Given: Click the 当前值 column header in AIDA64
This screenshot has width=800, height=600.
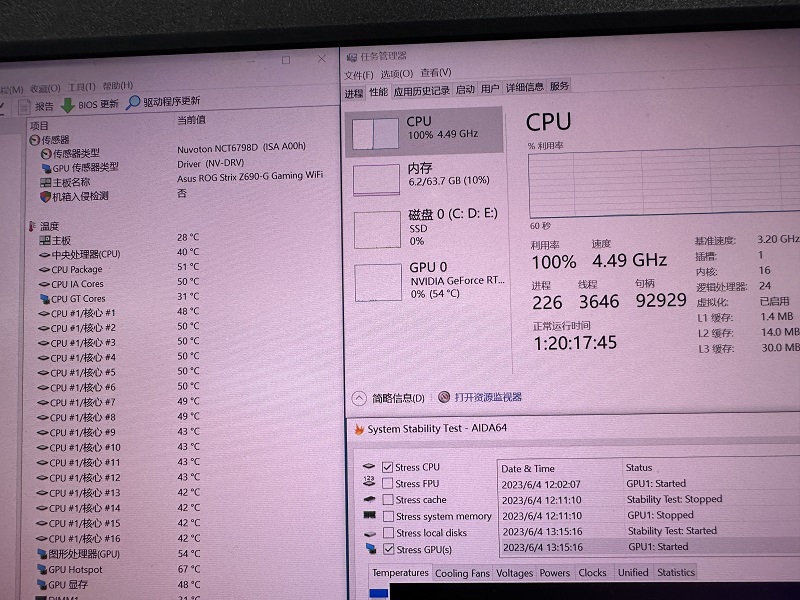Looking at the screenshot, I should (x=191, y=120).
